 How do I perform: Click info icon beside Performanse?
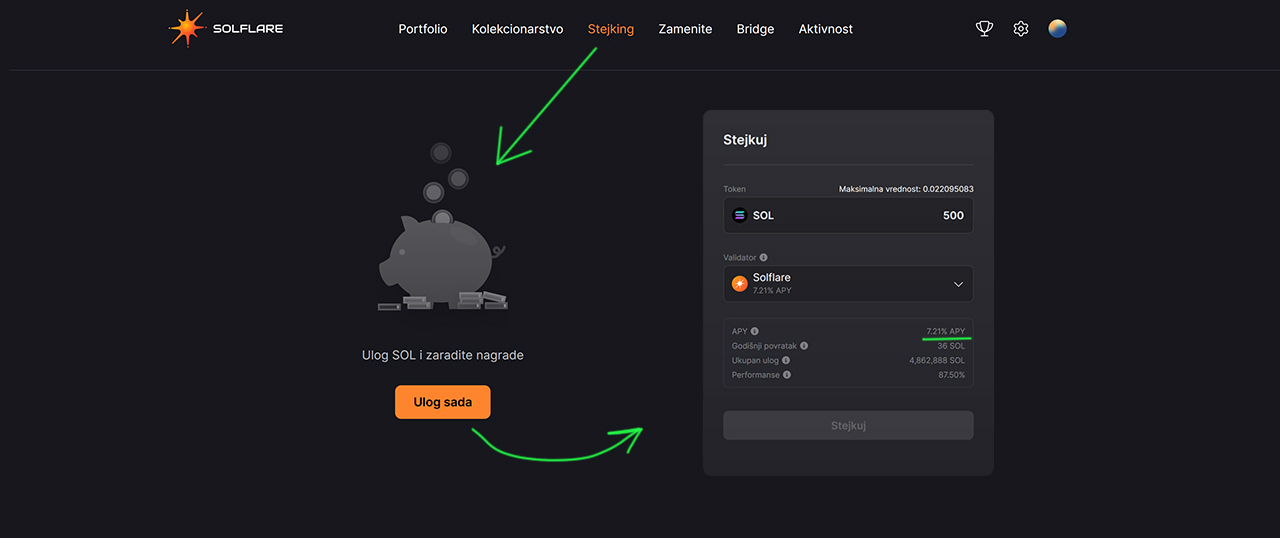tap(787, 375)
